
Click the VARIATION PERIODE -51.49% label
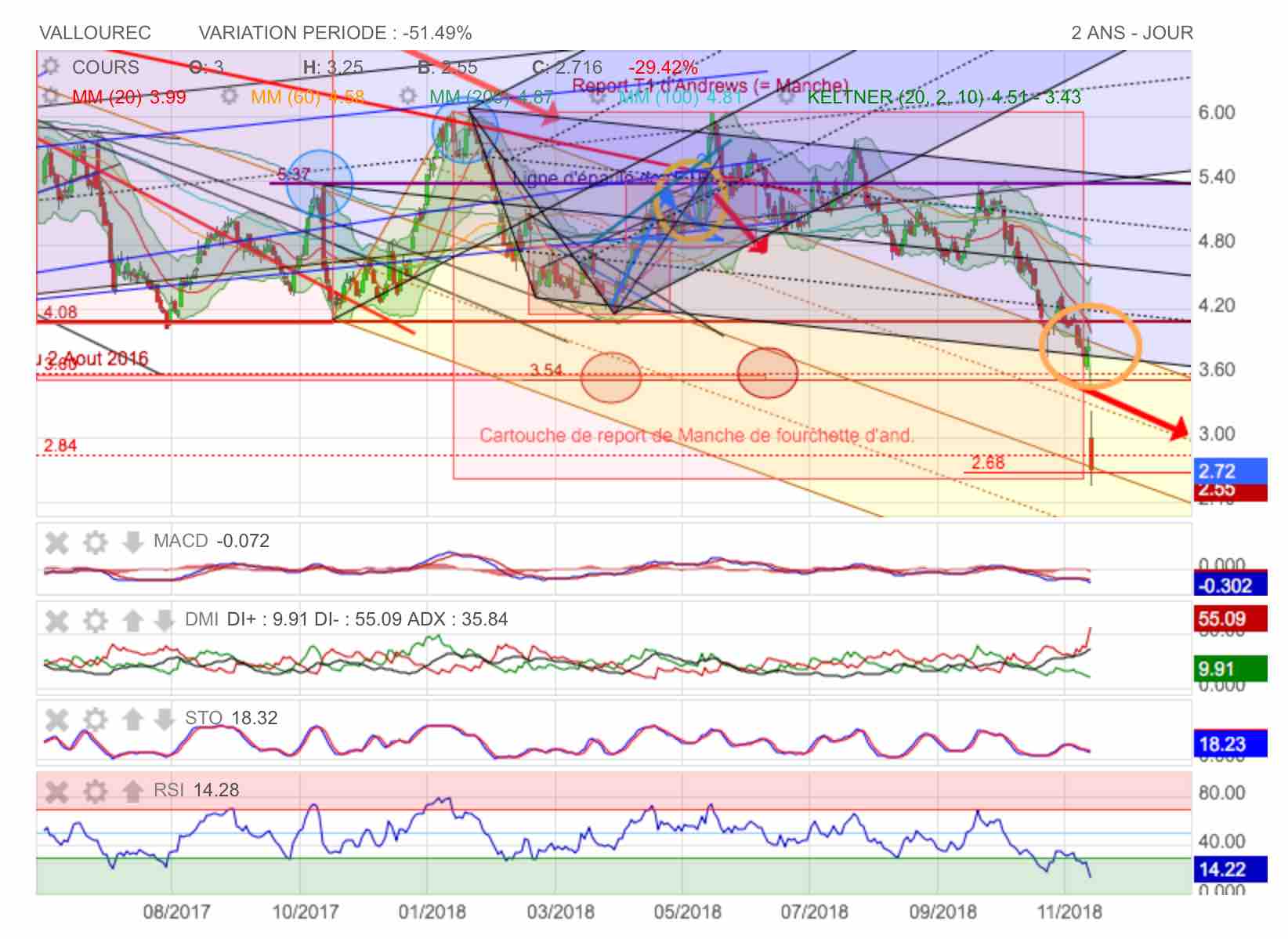[x=335, y=33]
